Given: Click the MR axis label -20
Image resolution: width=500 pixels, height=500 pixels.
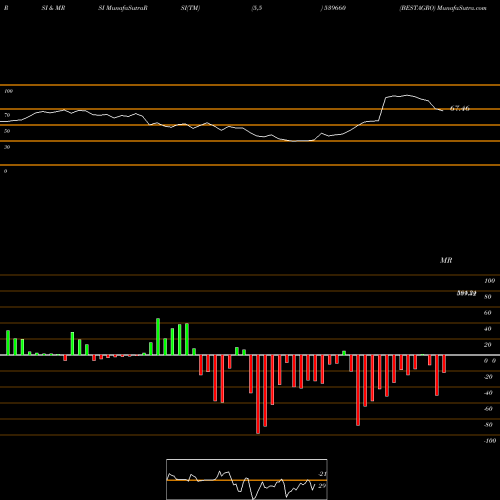Looking at the screenshot, I should [488, 377].
